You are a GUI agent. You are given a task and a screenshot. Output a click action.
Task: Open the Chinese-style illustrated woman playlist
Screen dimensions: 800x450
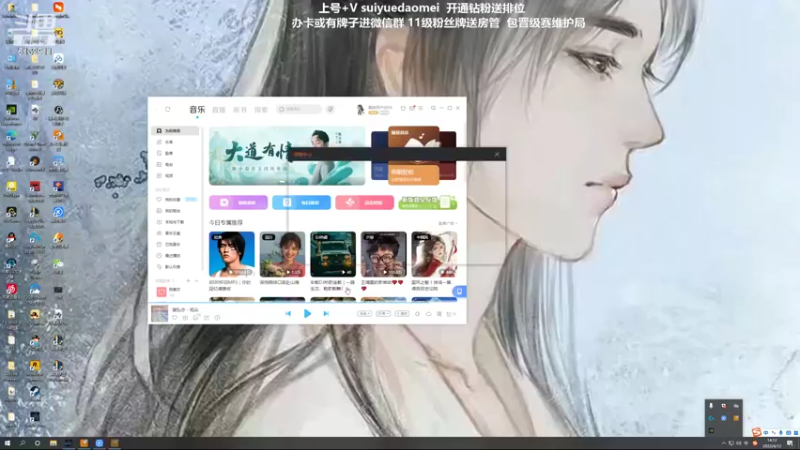[434, 254]
